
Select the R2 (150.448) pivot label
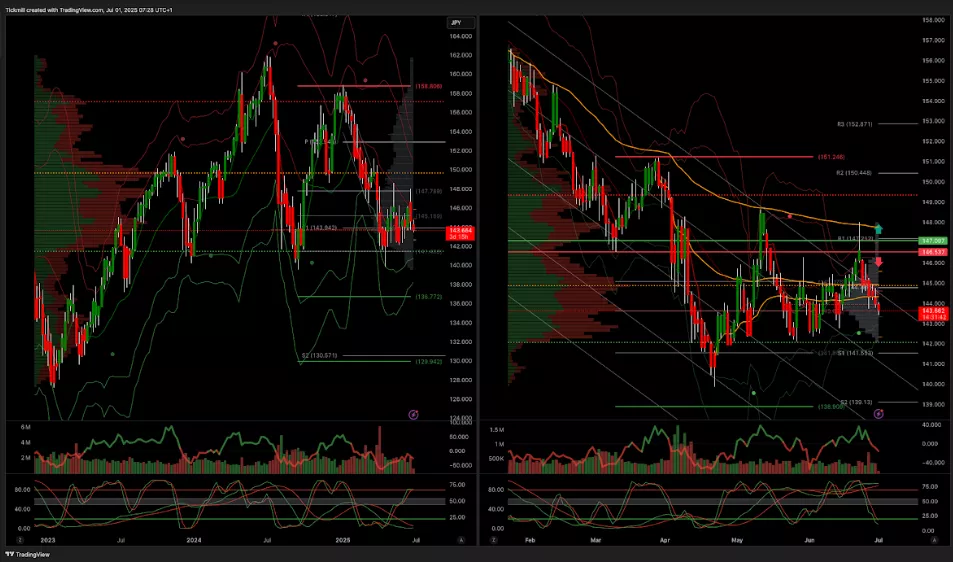pos(855,173)
